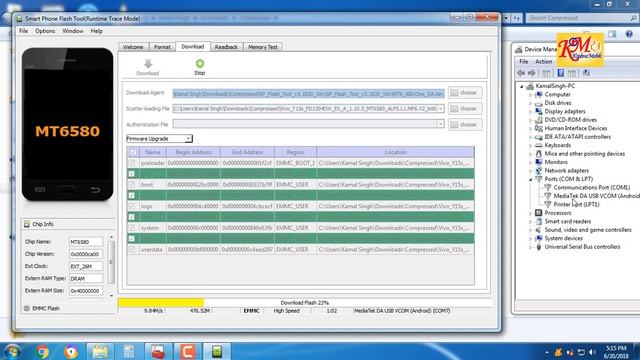Collapse the KamalSingh-PC root node
This screenshot has height=360, width=640.
[522, 86]
